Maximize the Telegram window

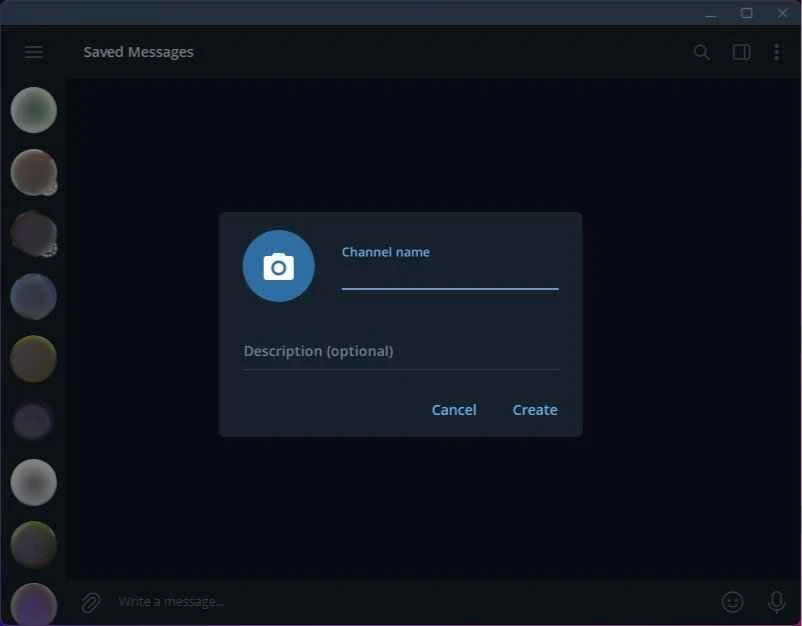click(746, 13)
